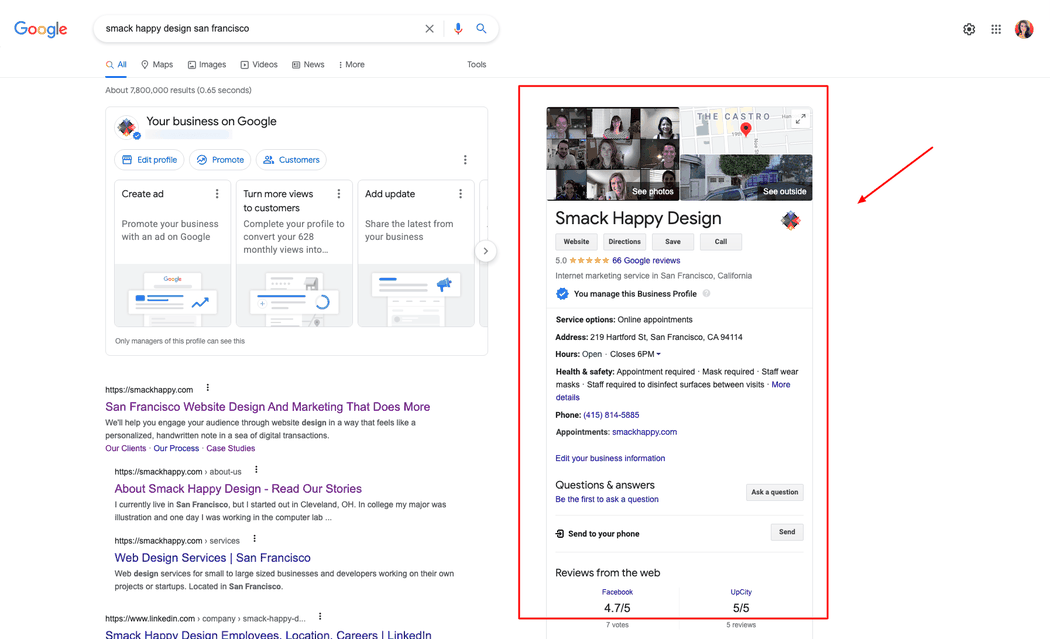Open UpCity reviews link
Screen dimensions: 1050x639
click(741, 592)
